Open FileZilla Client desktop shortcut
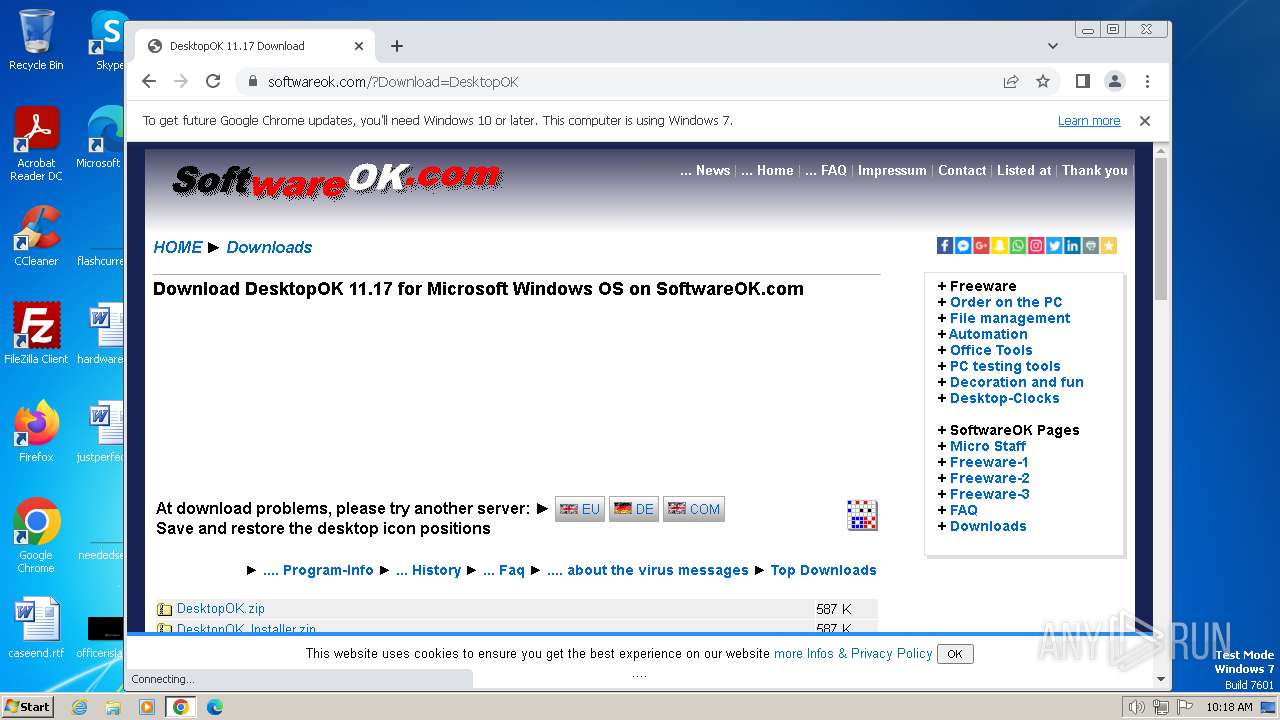 36,334
